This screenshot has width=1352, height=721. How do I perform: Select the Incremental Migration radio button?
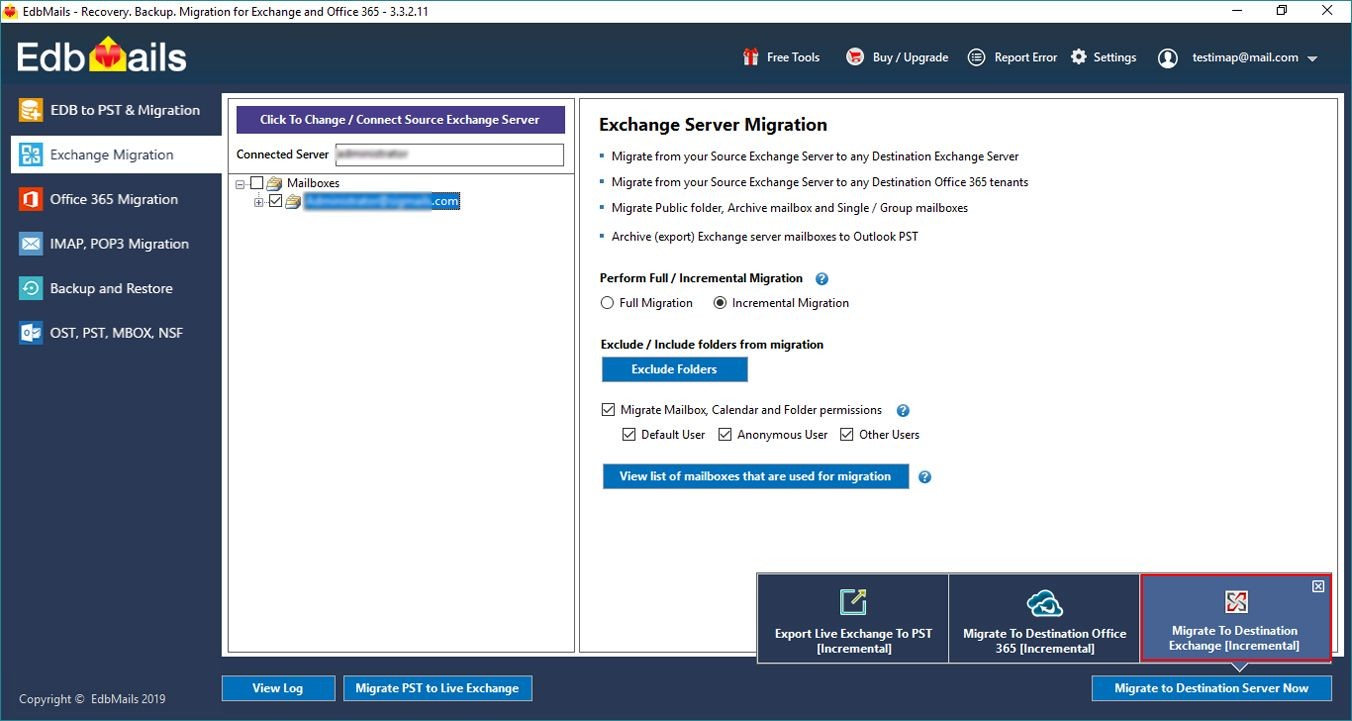coord(720,303)
